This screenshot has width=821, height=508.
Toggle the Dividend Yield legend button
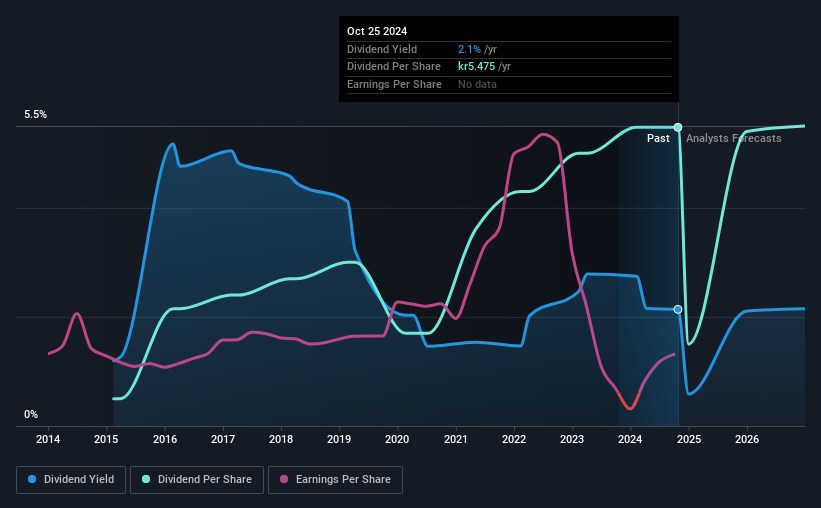pos(71,480)
